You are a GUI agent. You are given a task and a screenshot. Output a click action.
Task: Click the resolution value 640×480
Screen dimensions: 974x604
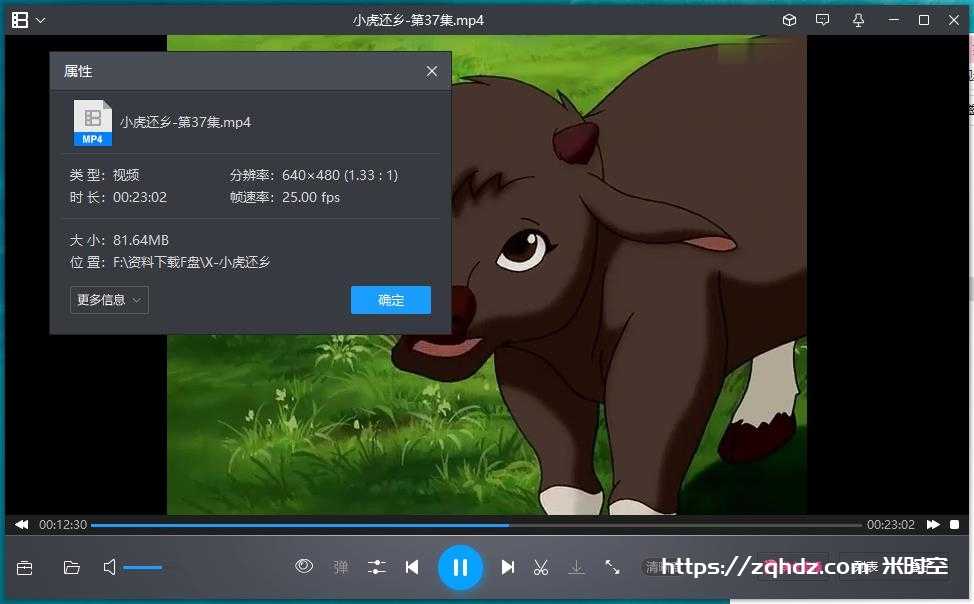(311, 175)
